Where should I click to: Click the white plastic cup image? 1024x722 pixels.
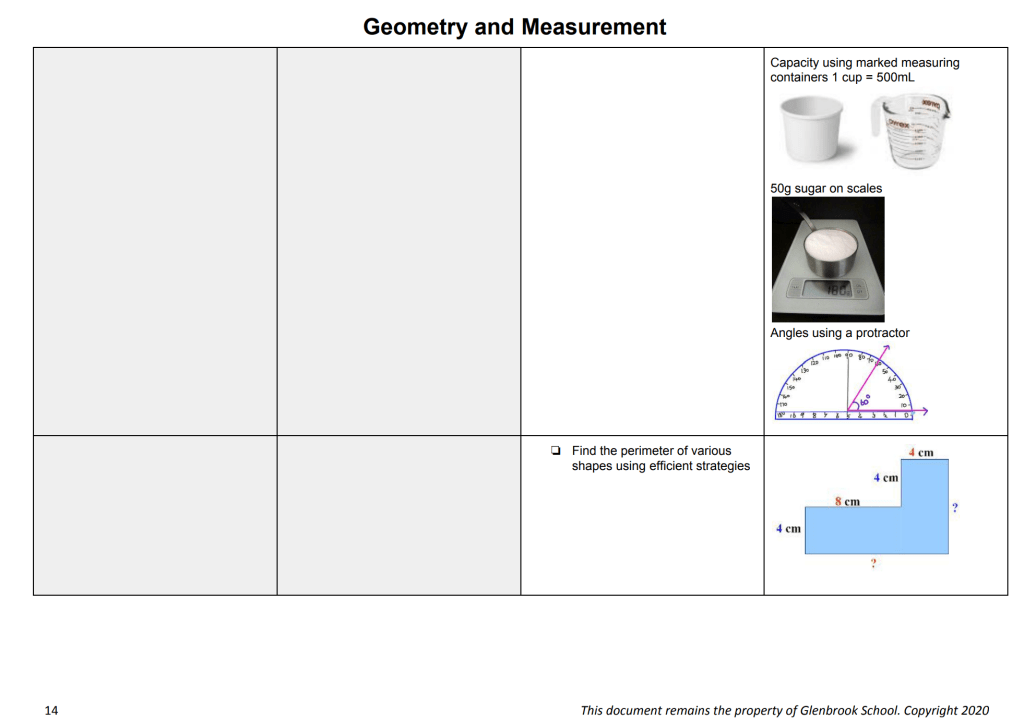[x=814, y=130]
